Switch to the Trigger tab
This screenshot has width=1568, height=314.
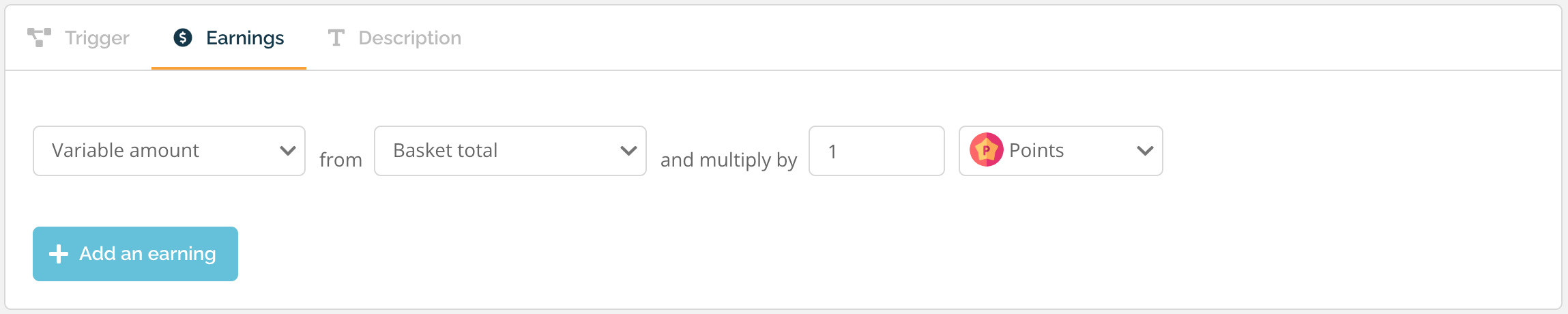click(78, 38)
